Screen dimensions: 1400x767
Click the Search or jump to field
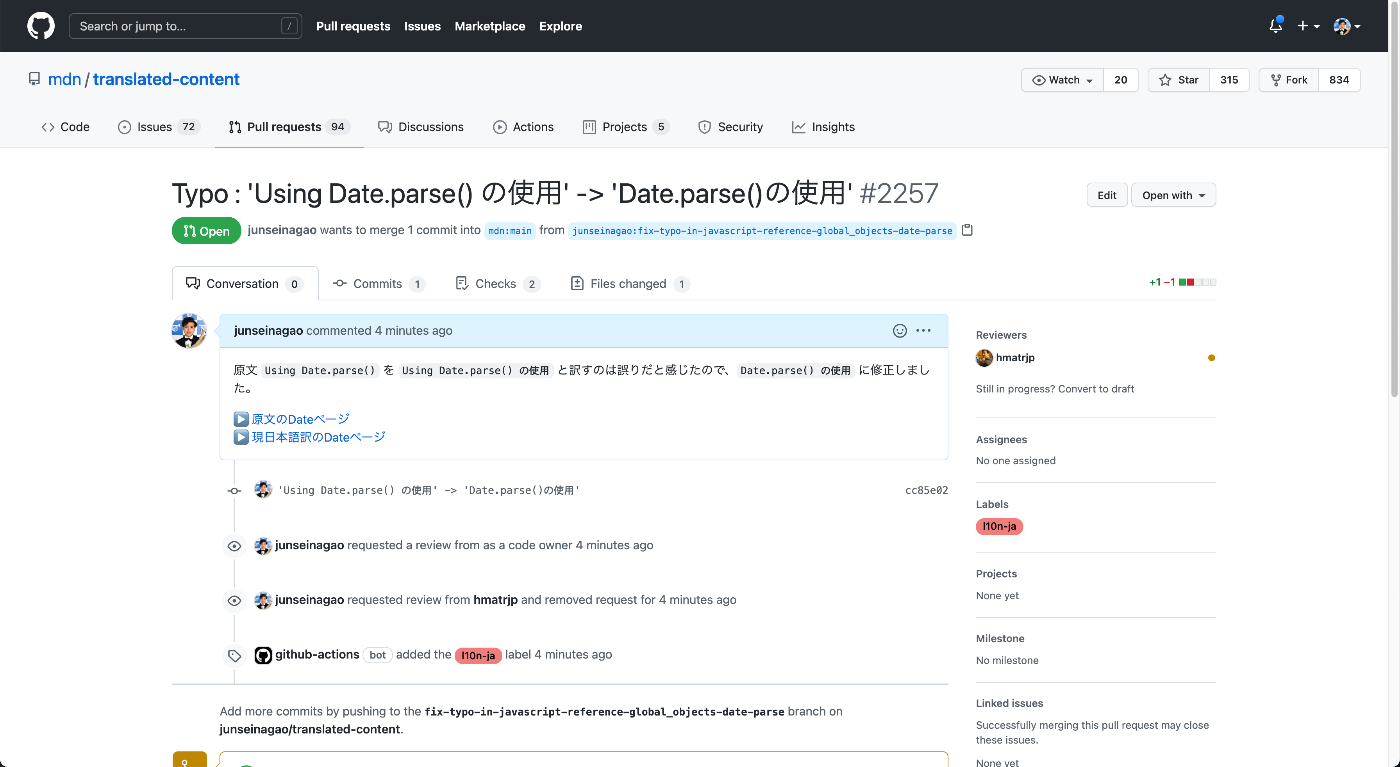click(x=185, y=26)
